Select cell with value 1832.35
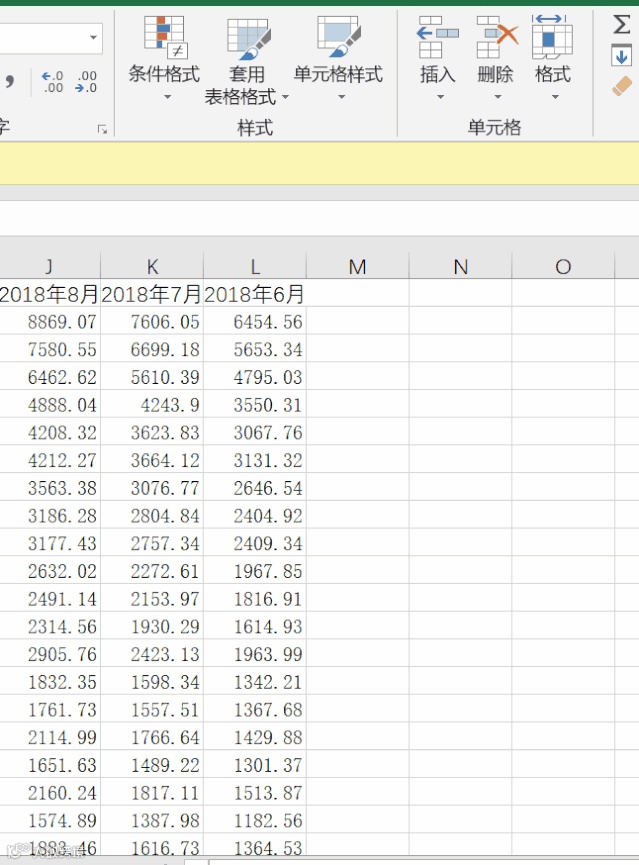This screenshot has width=639, height=865. click(50, 682)
